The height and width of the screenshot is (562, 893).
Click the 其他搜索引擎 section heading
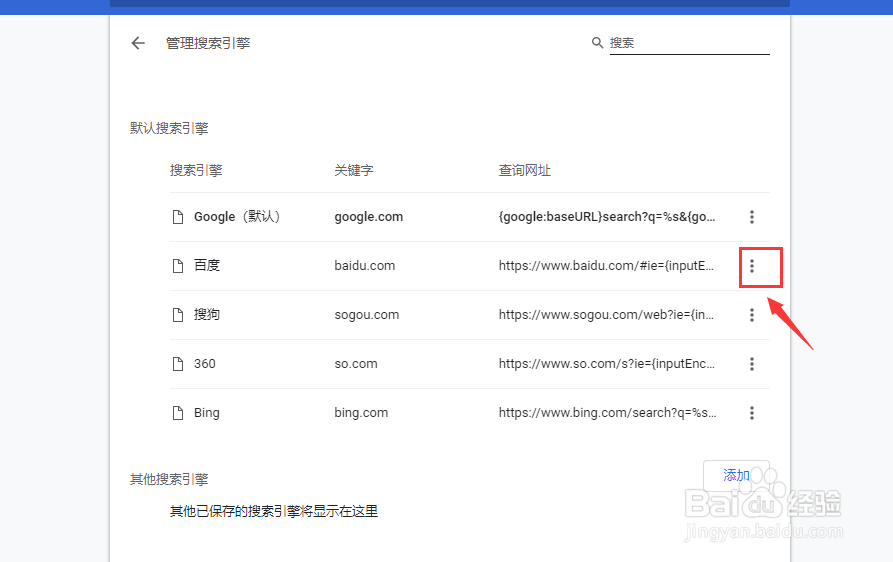[x=169, y=479]
